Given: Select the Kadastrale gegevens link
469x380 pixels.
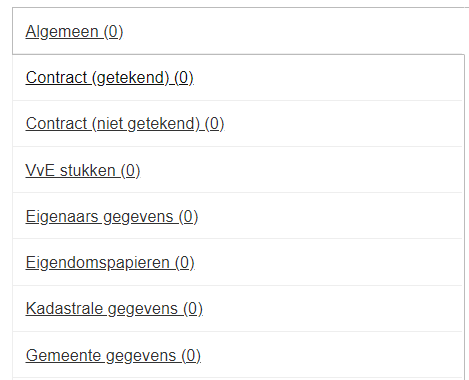Looking at the screenshot, I should [x=114, y=309].
